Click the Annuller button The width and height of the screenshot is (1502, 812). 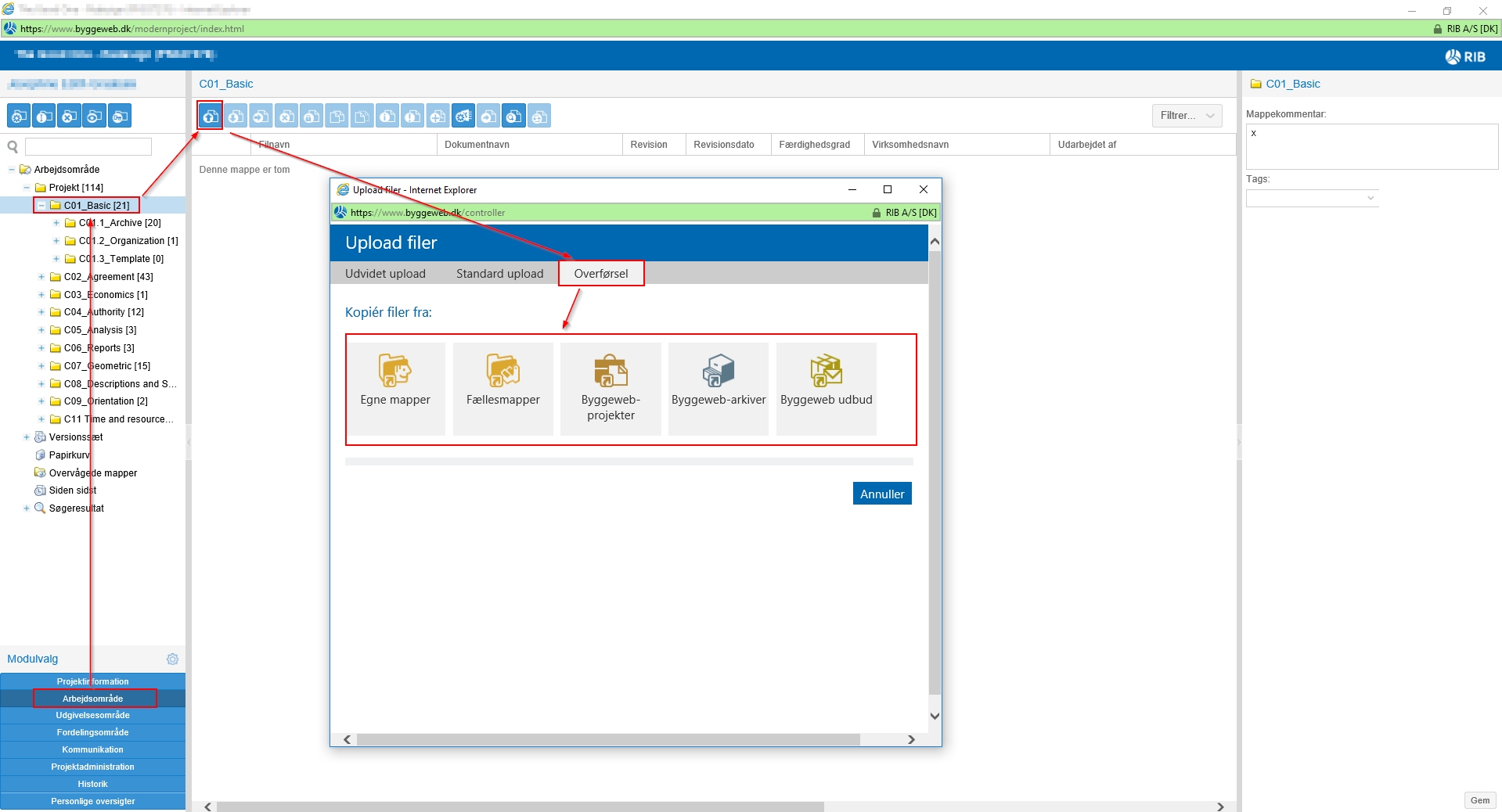[x=881, y=494]
